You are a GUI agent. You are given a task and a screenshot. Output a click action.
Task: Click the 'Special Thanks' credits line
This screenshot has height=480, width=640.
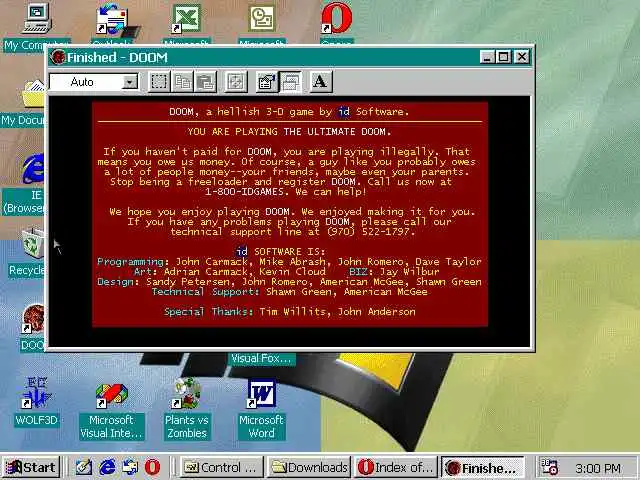[x=289, y=312]
